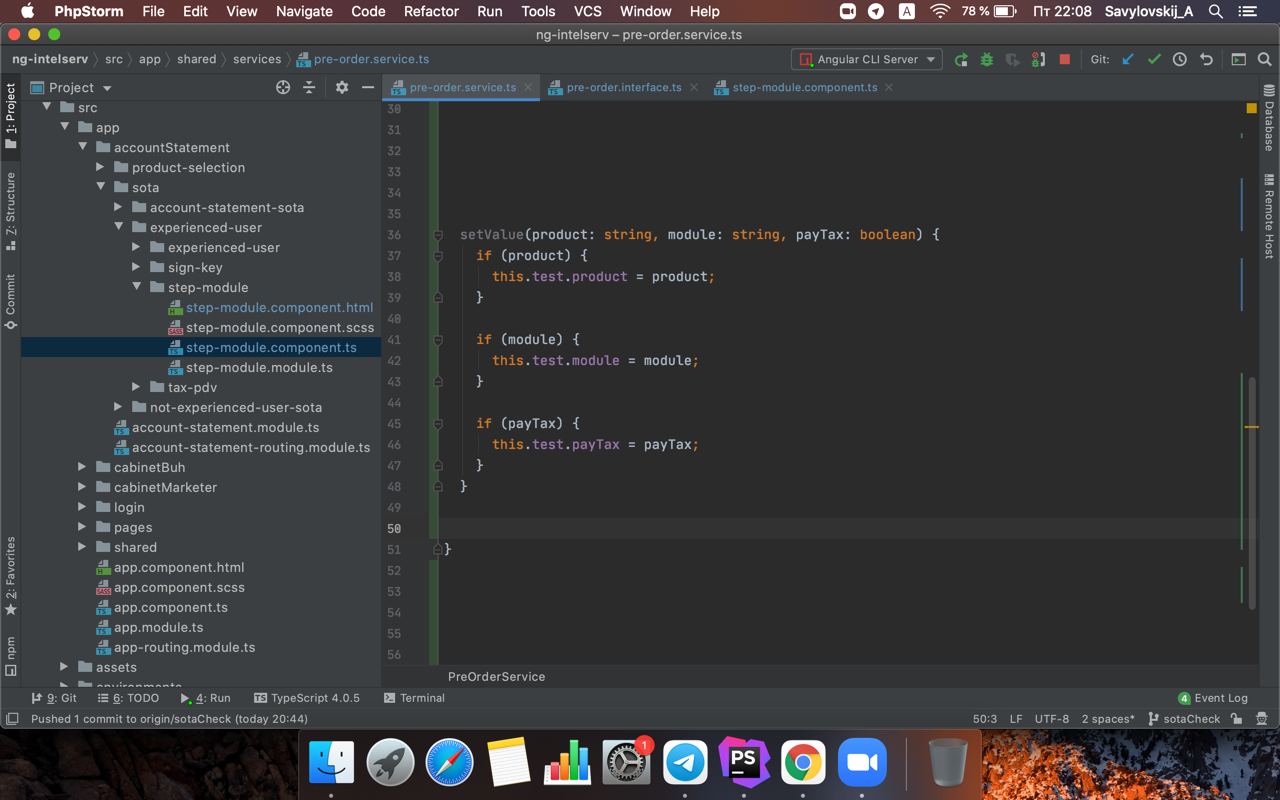Viewport: 1280px width, 800px height.
Task: Expand the tax-pdv folder
Action: (136, 387)
